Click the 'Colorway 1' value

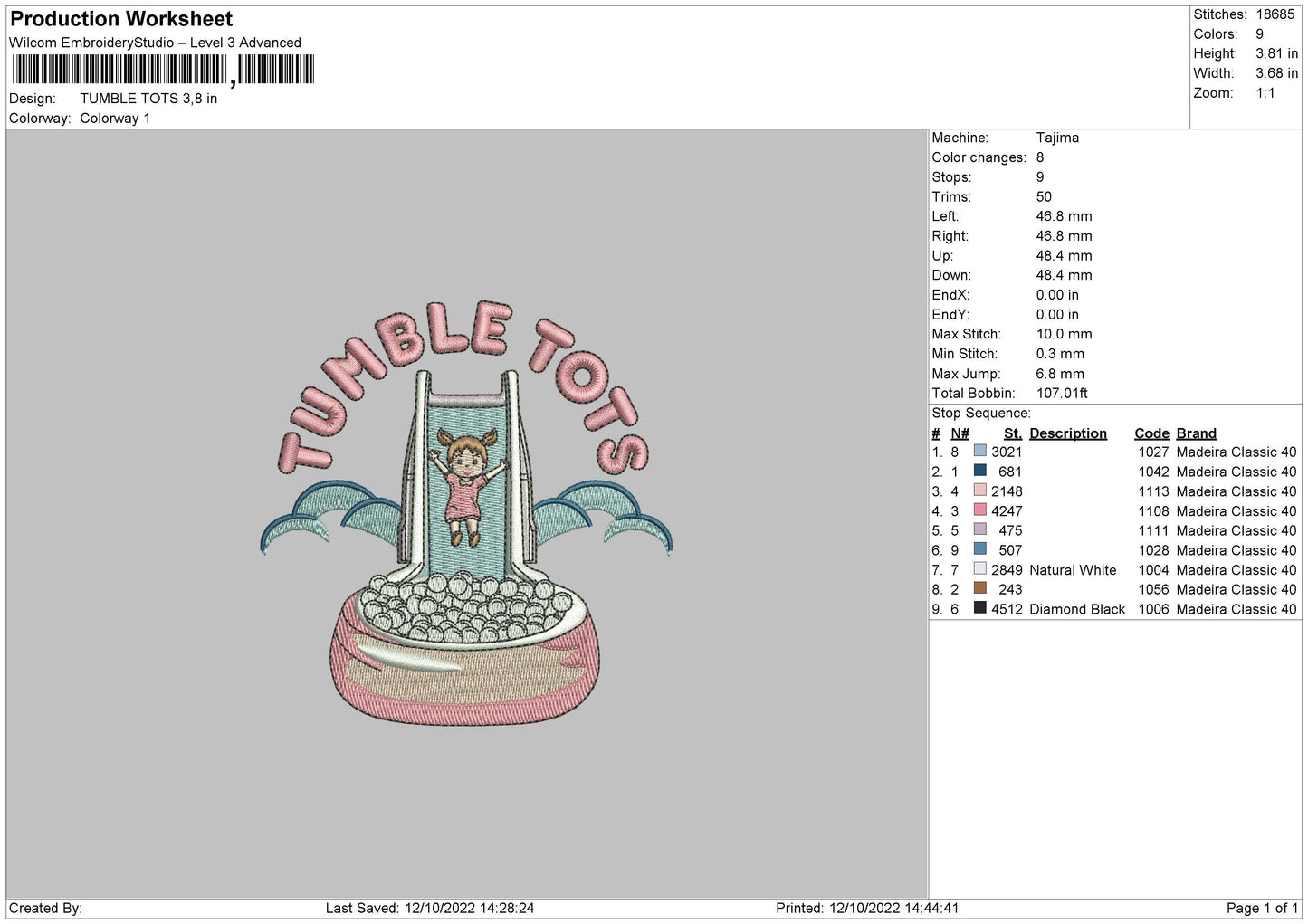[x=115, y=119]
